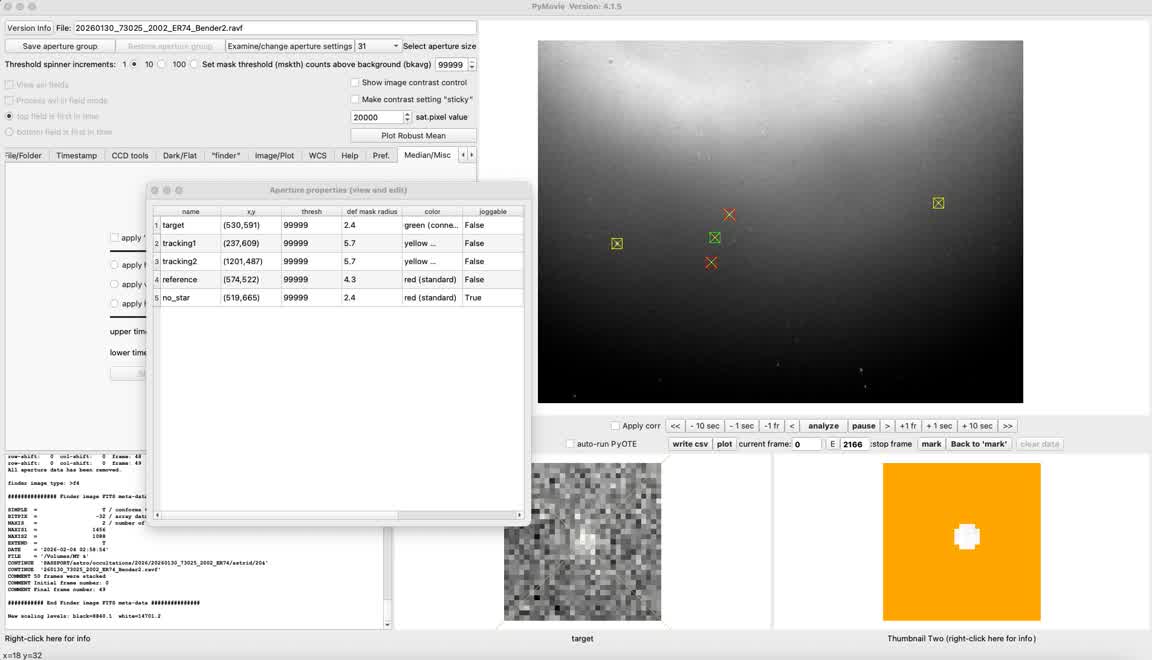Click the upper red reference aperture marker
The height and width of the screenshot is (660, 1152).
(x=729, y=215)
